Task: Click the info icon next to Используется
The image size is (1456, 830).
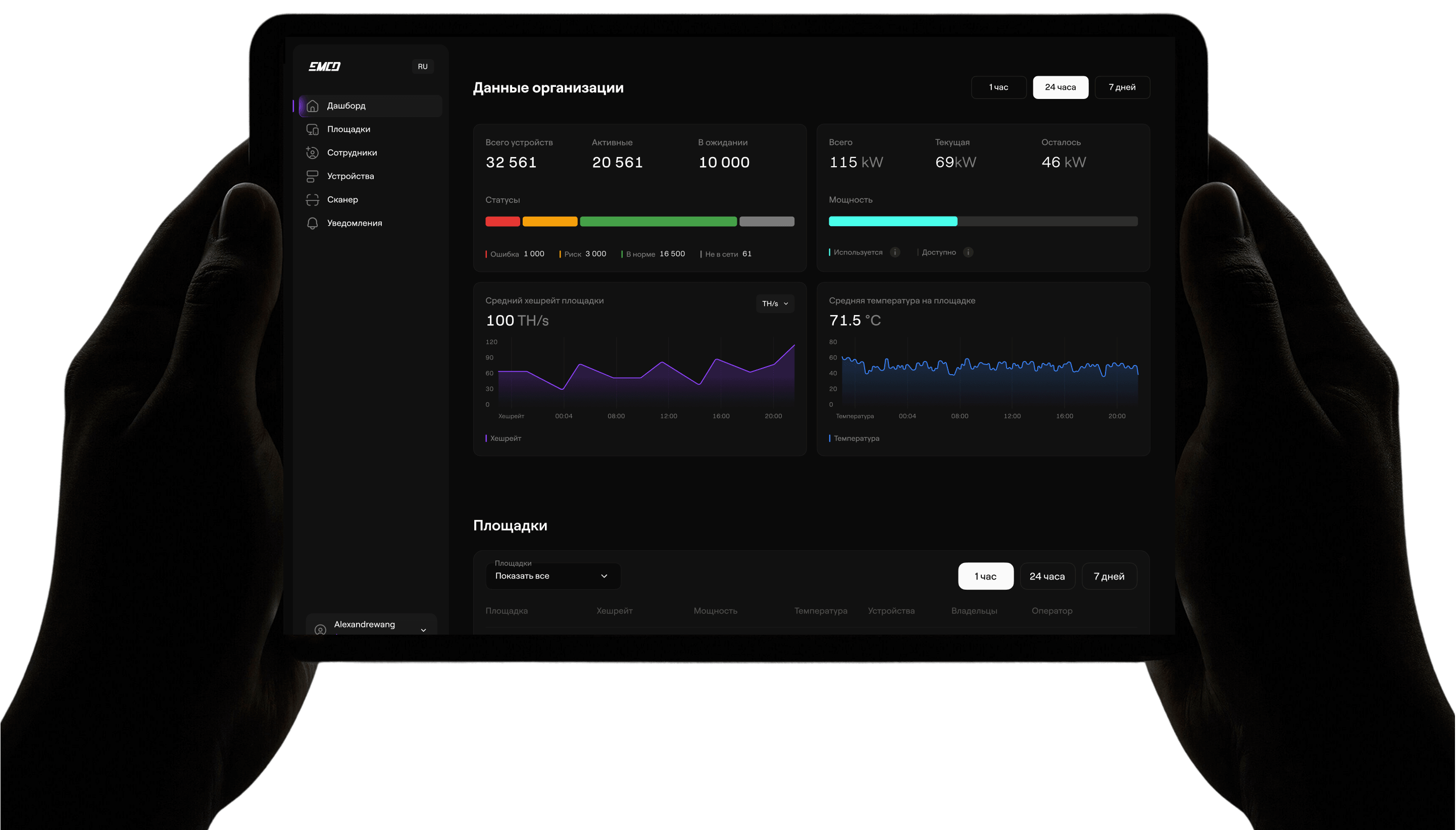Action: pos(895,252)
